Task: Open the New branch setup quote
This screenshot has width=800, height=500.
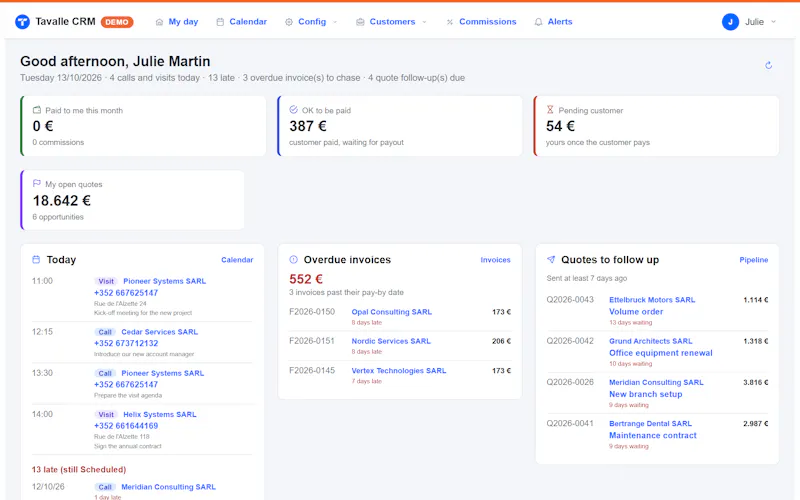Action: point(645,394)
